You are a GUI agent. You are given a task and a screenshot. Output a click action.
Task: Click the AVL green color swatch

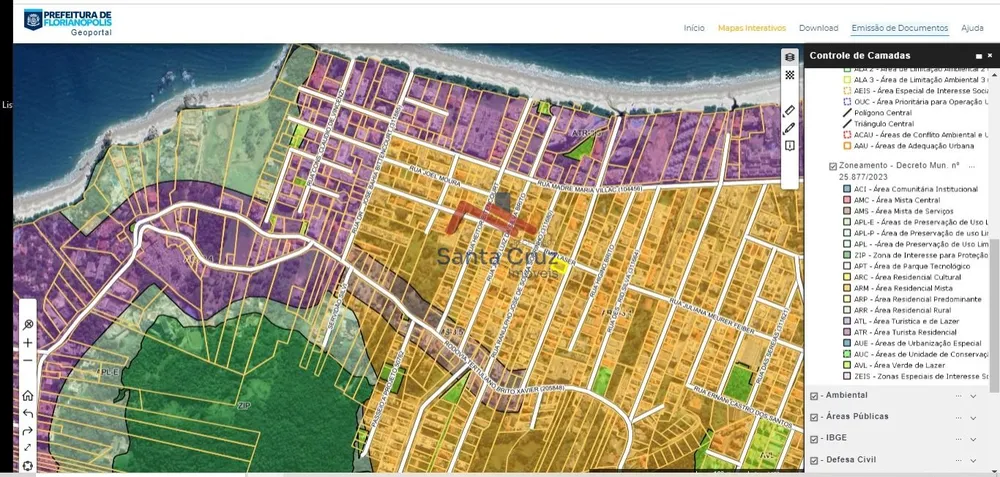[x=847, y=365]
